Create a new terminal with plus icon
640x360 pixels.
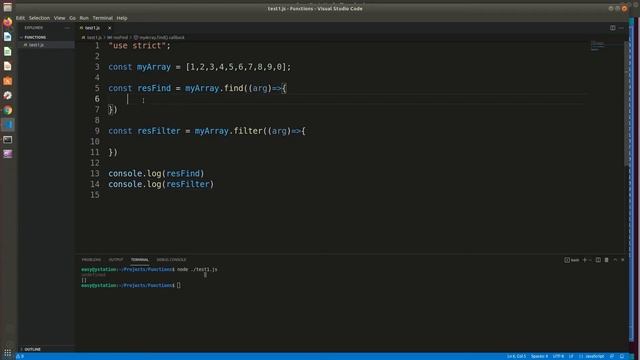584,260
